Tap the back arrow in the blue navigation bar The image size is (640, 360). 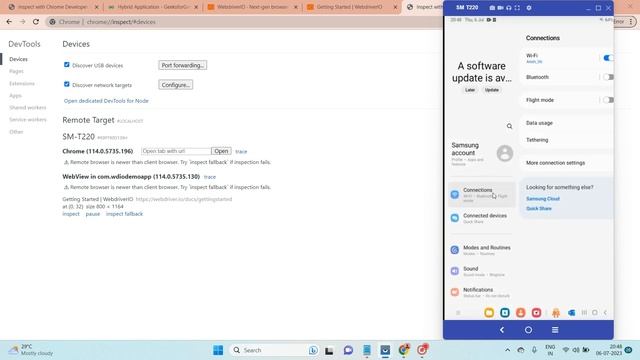(502, 330)
